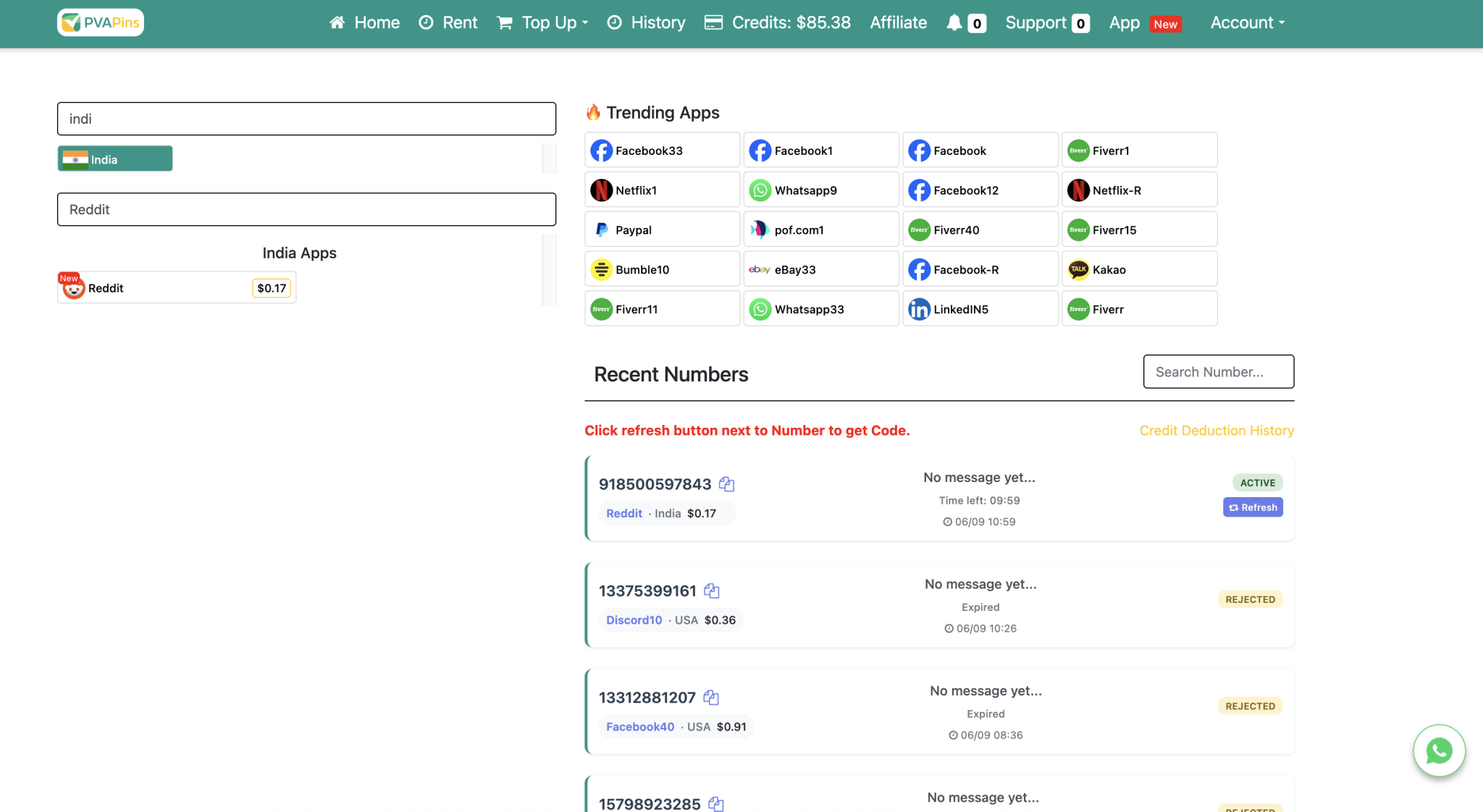Click the Netflix1 trending app icon
This screenshot has height=812, width=1483.
[661, 190]
